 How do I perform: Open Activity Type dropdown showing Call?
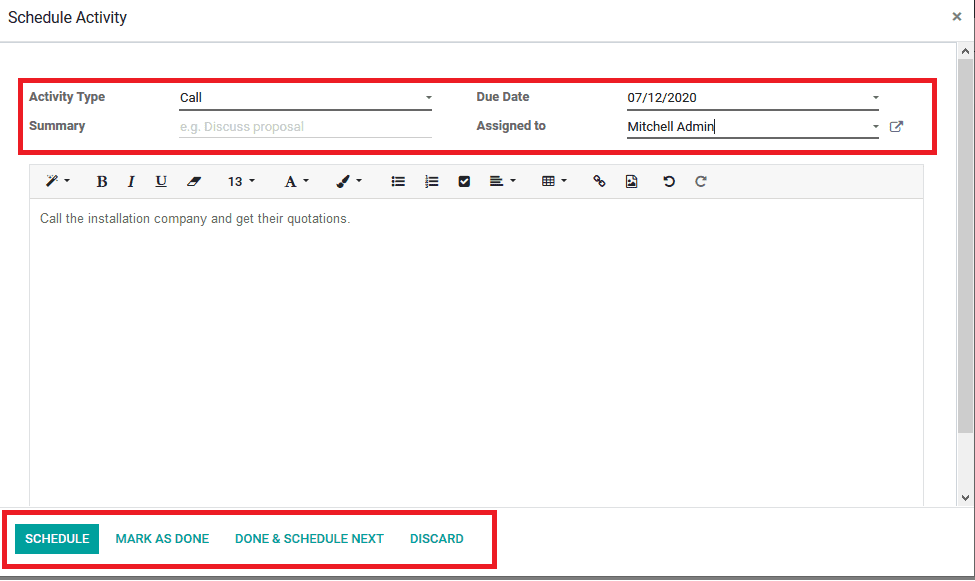click(x=305, y=98)
